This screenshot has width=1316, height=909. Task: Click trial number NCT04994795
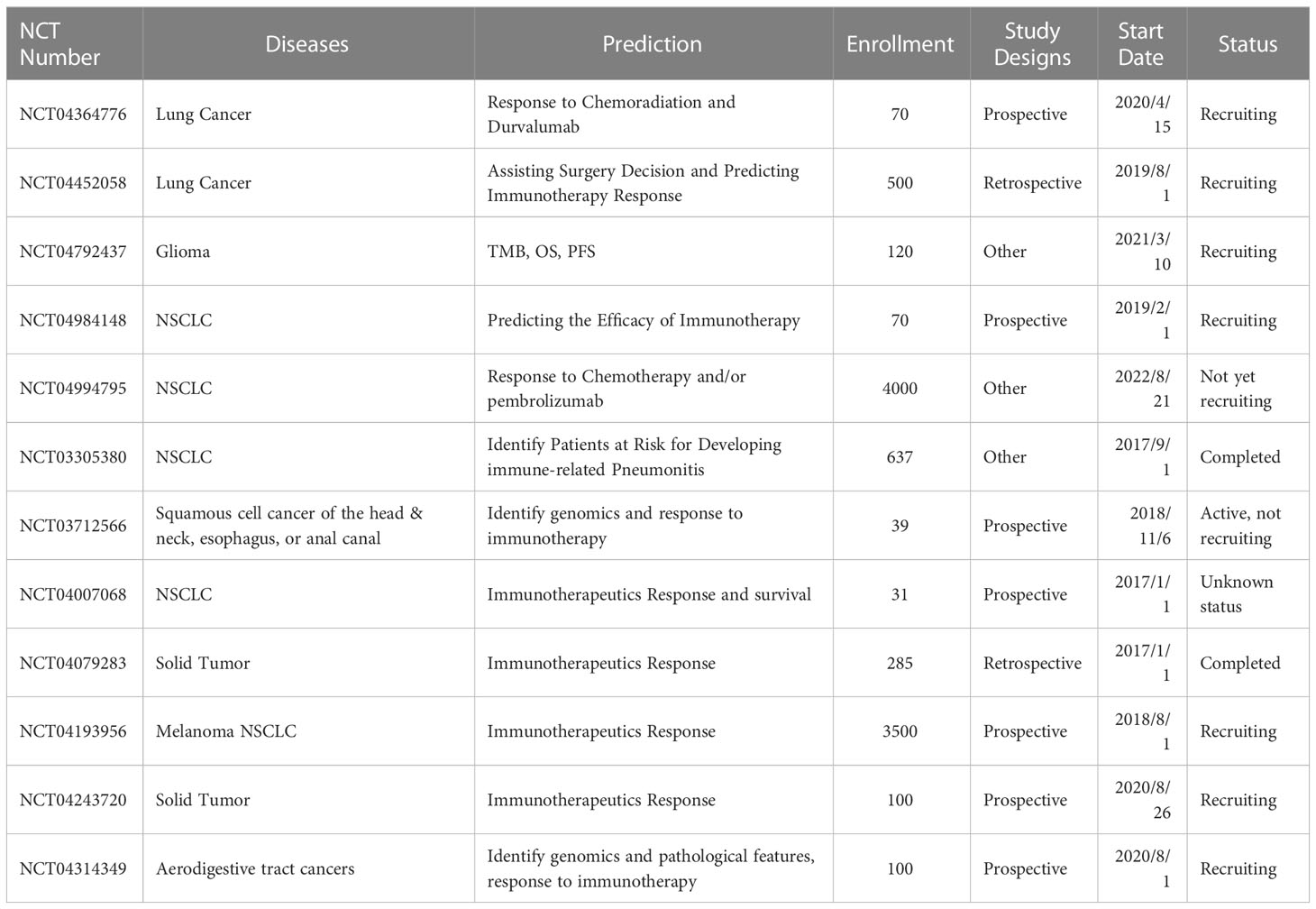[73, 389]
